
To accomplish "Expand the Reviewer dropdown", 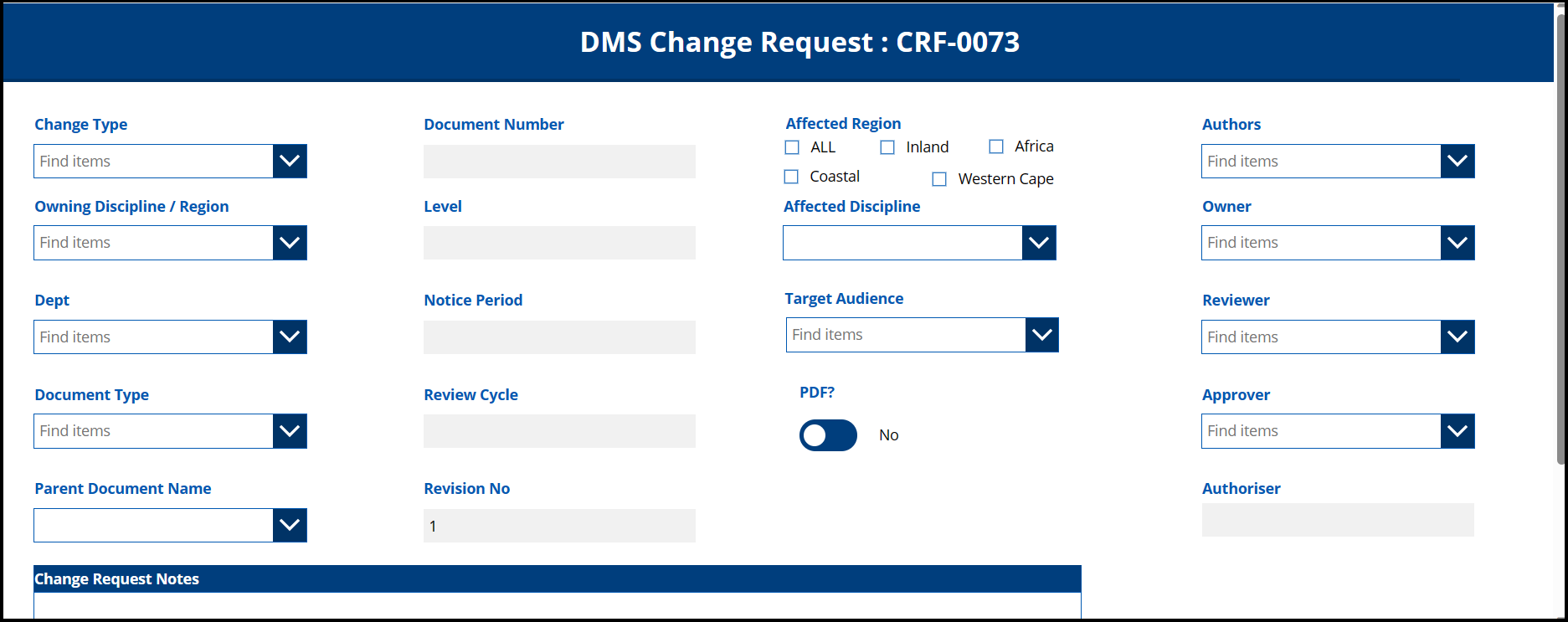I will click(1457, 337).
